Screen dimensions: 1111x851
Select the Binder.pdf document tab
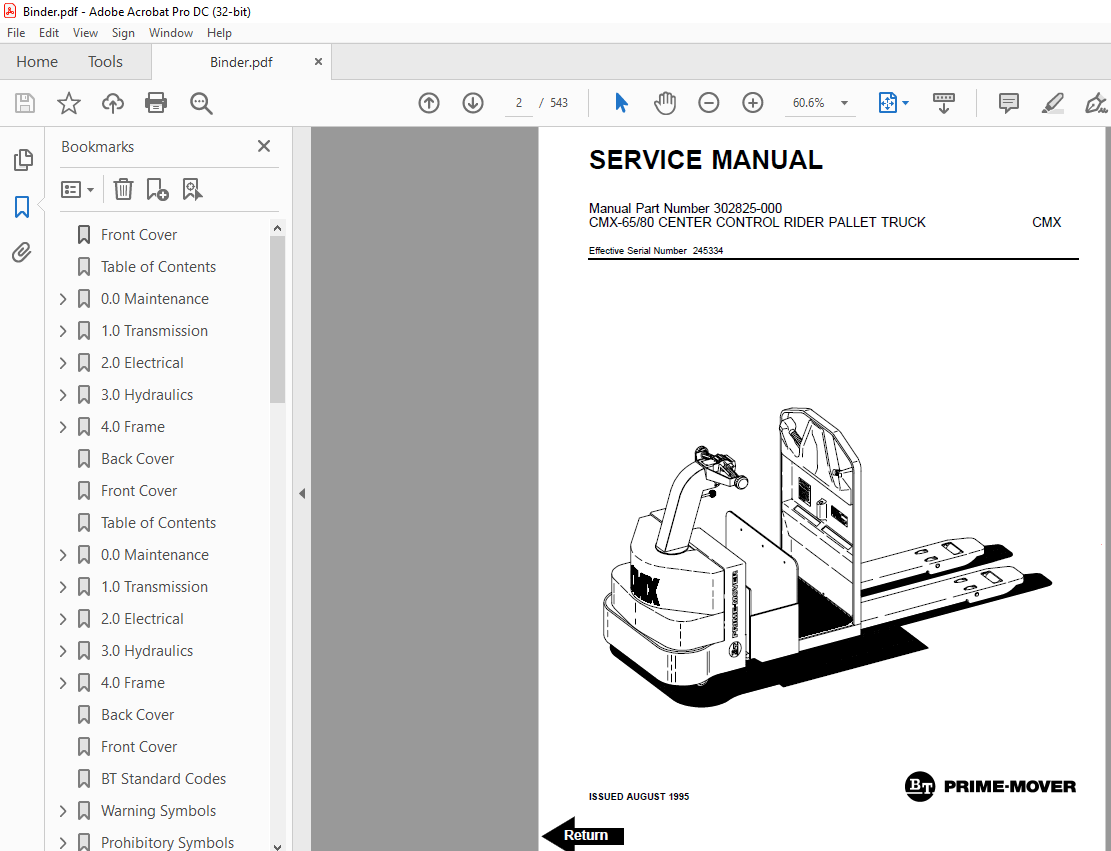point(241,62)
